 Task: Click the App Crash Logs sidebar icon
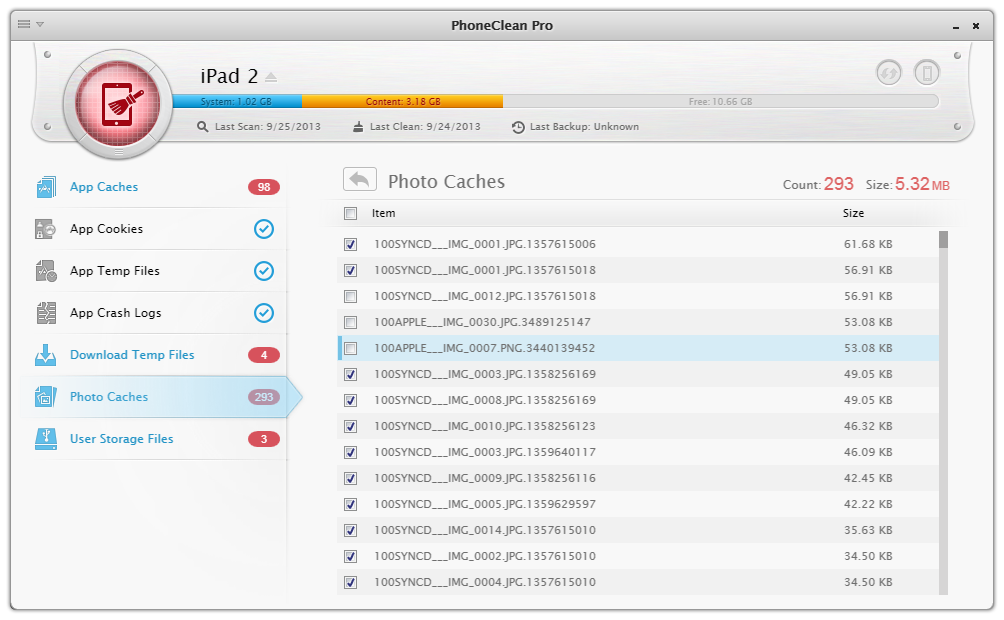(x=46, y=313)
